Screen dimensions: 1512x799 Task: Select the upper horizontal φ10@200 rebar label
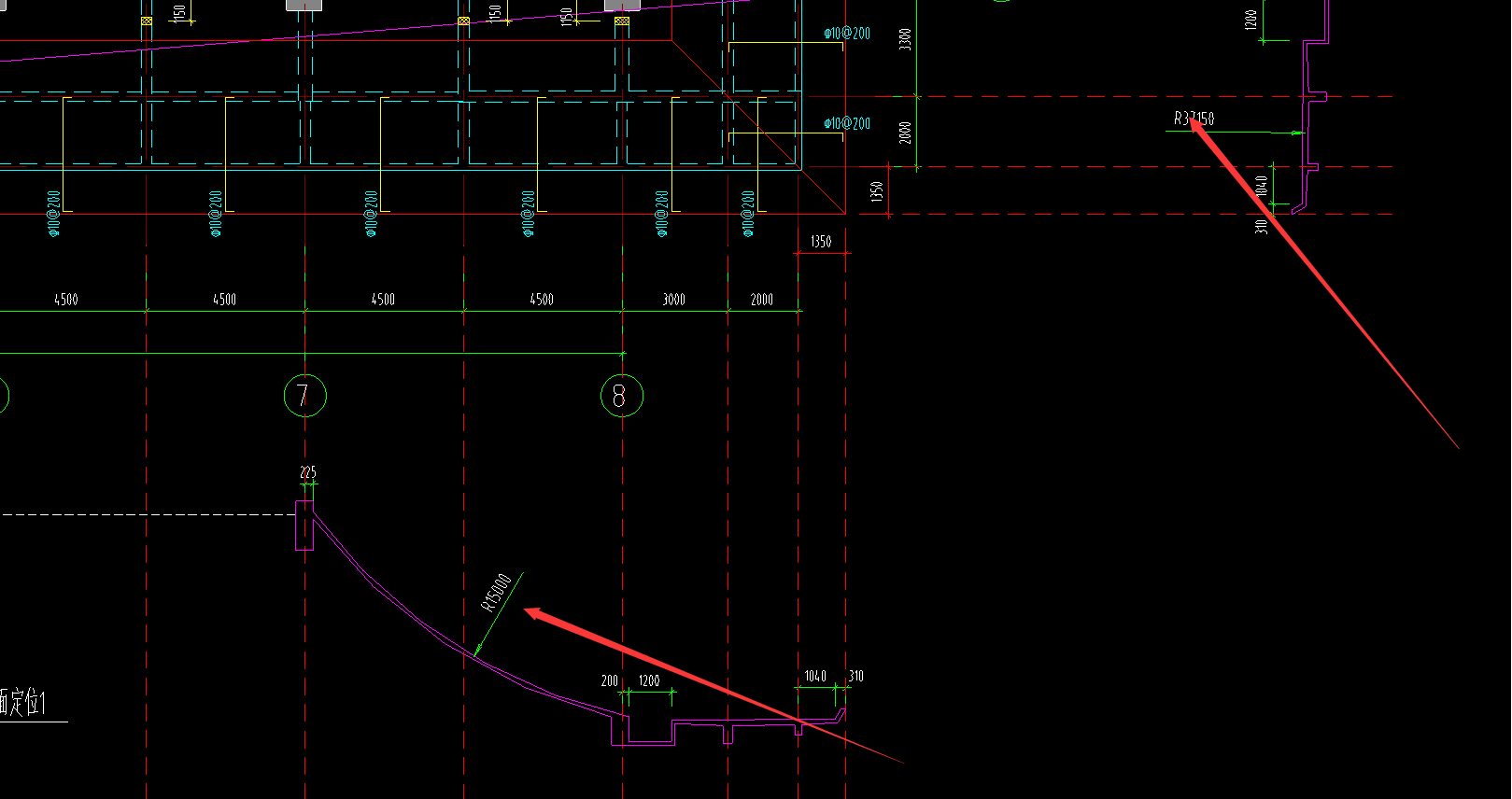point(847,34)
